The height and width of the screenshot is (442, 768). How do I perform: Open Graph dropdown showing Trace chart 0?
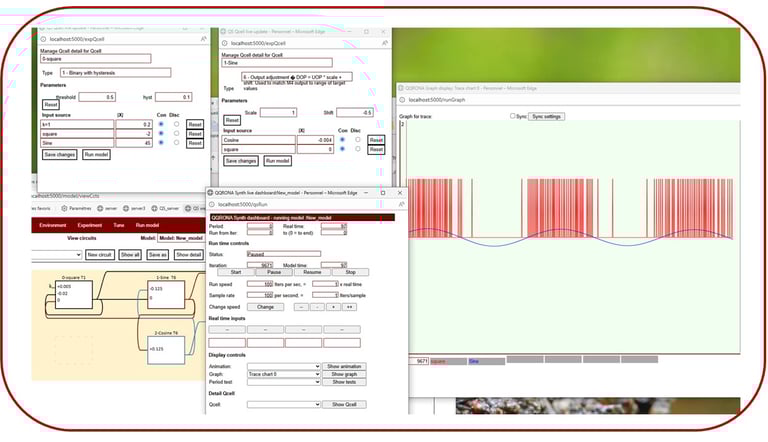pos(284,374)
